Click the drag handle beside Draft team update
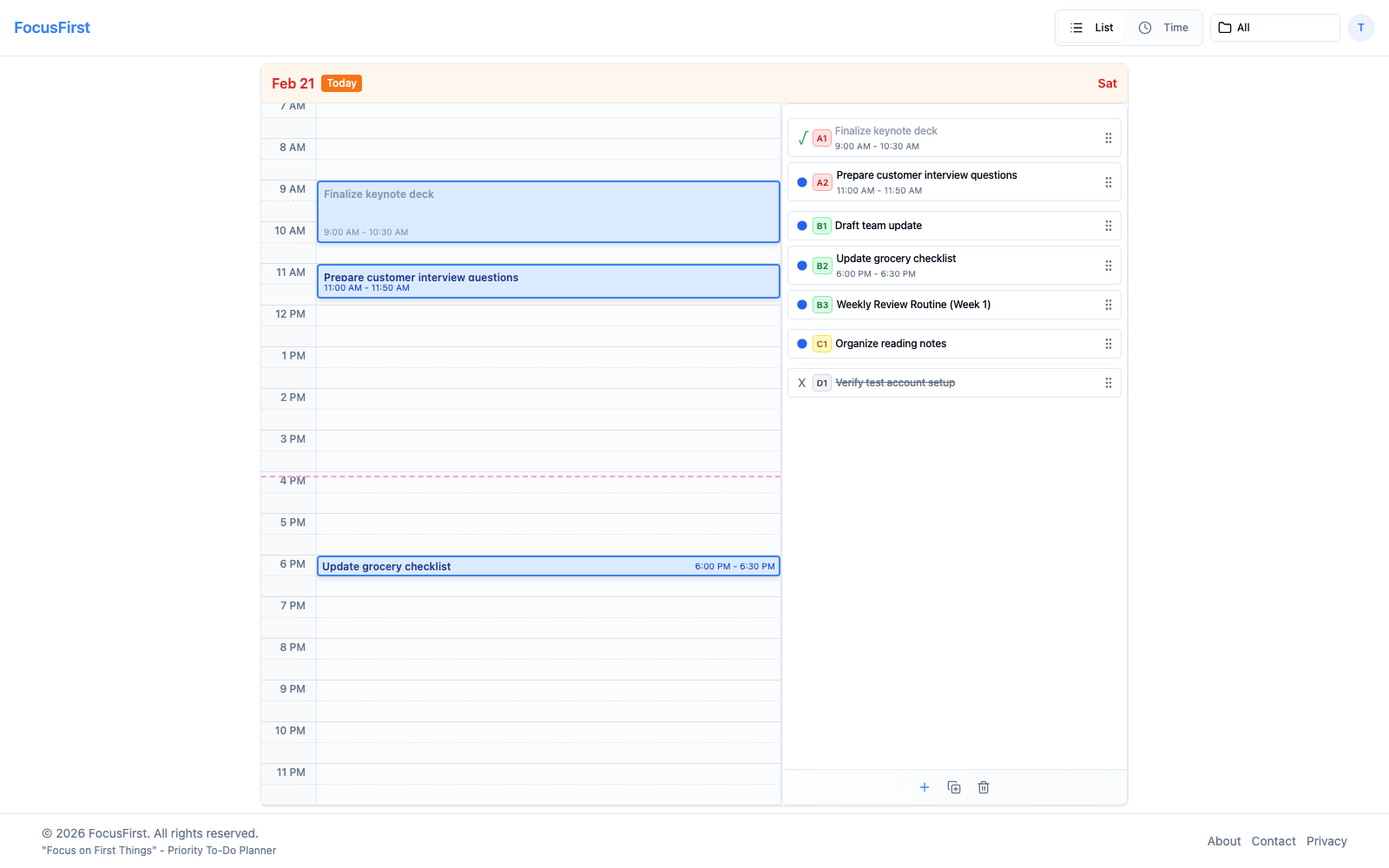 1108,226
